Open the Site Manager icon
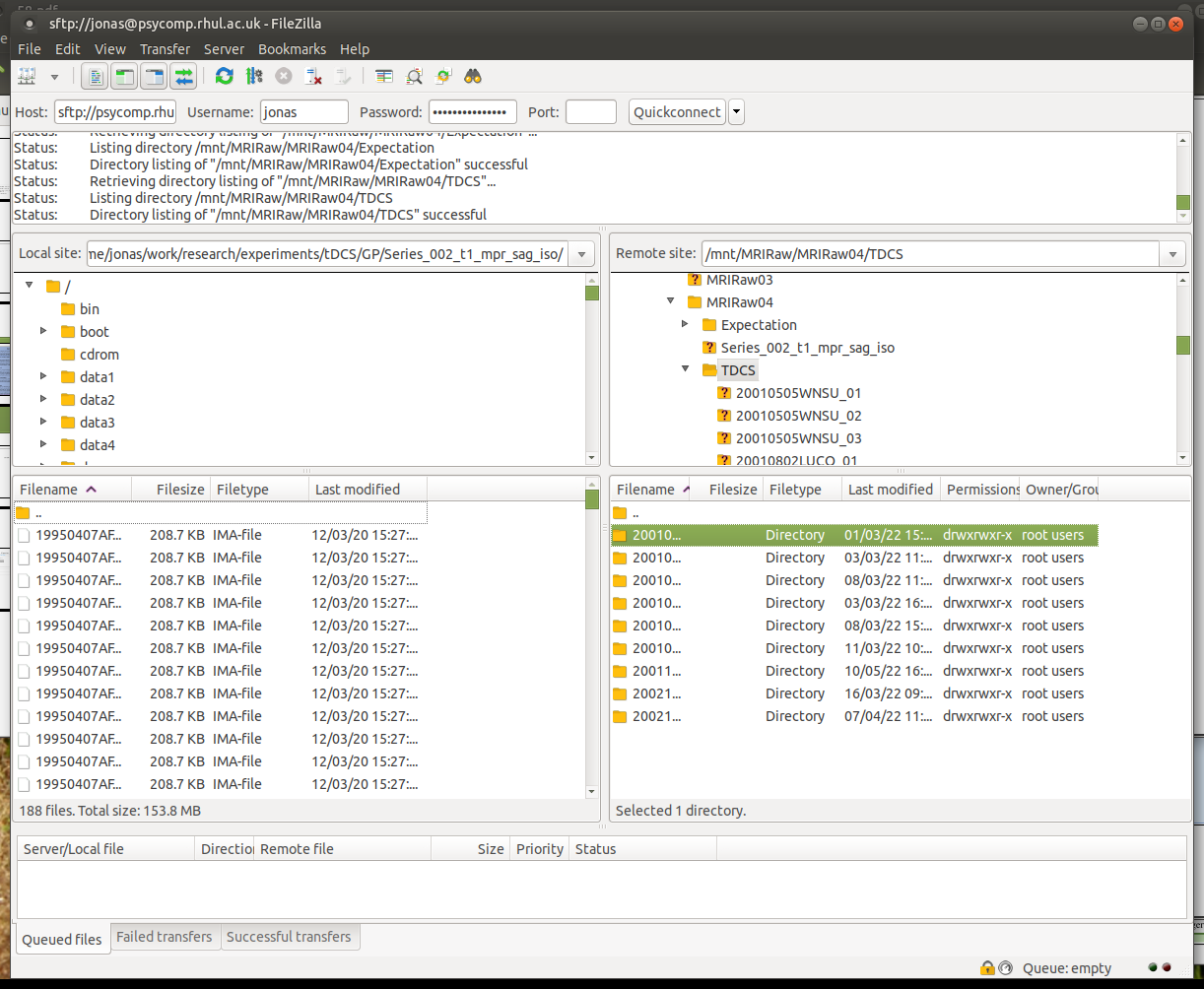 point(27,76)
